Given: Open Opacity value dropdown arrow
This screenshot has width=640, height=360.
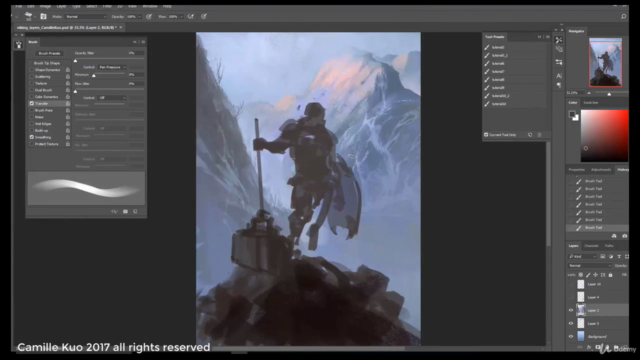Looking at the screenshot, I should 140,17.
